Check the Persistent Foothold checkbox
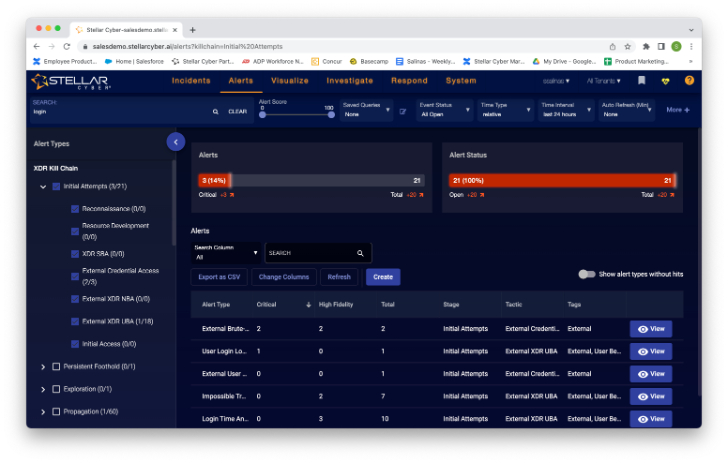This screenshot has height=463, width=728. [x=56, y=366]
